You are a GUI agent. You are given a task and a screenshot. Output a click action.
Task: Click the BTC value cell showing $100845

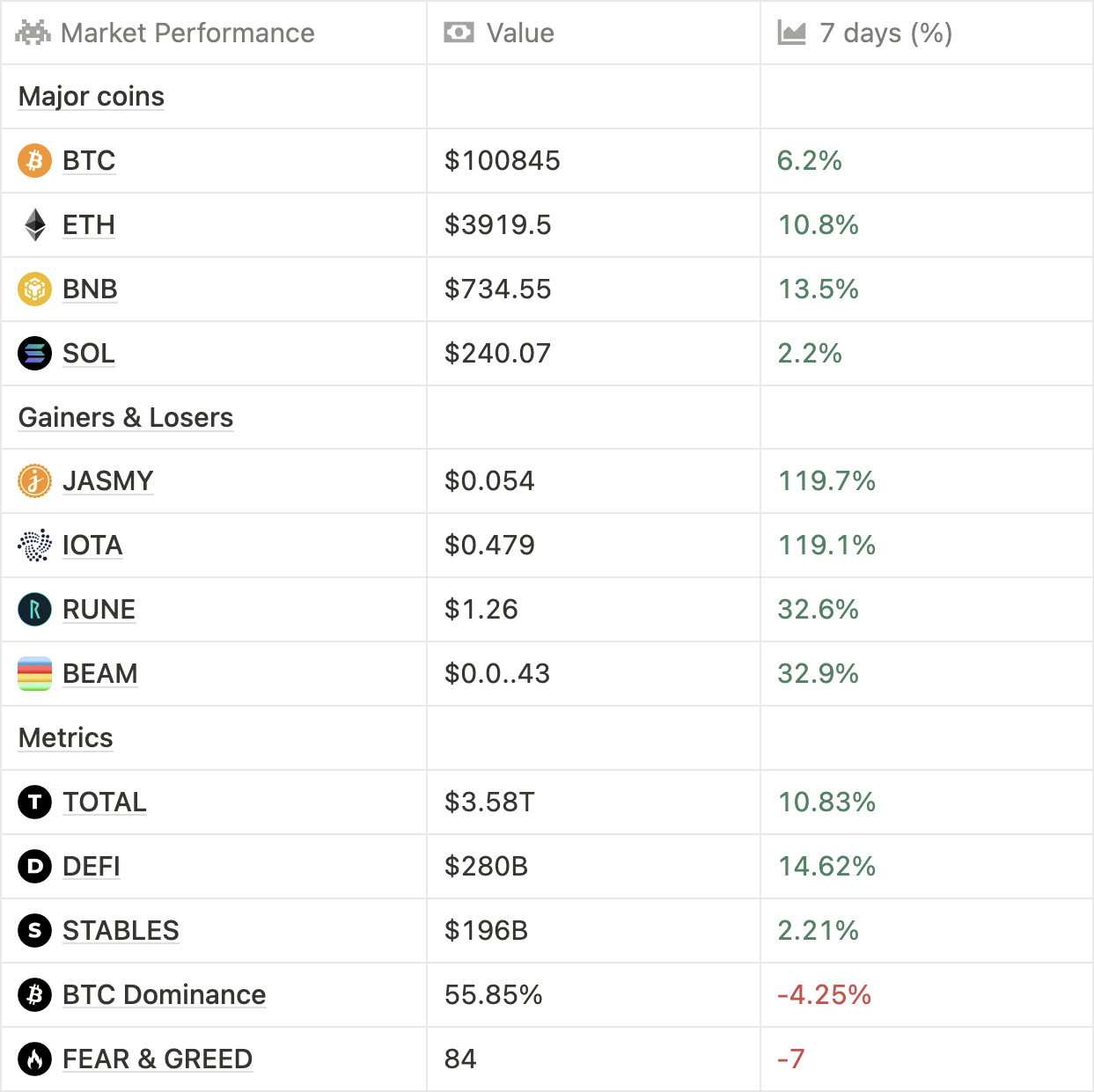pyautogui.click(x=503, y=161)
